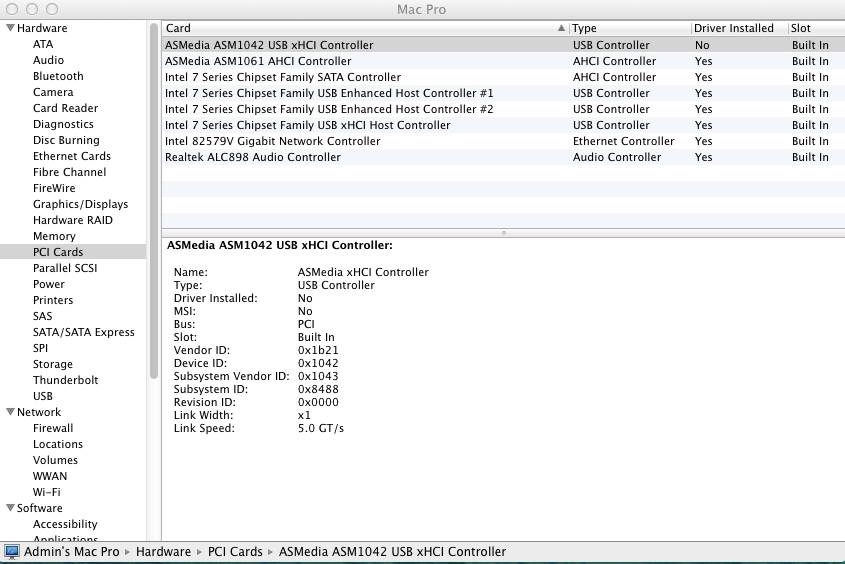845x564 pixels.
Task: Click the Link Speed value 5.0 GT/s
Action: coord(321,428)
